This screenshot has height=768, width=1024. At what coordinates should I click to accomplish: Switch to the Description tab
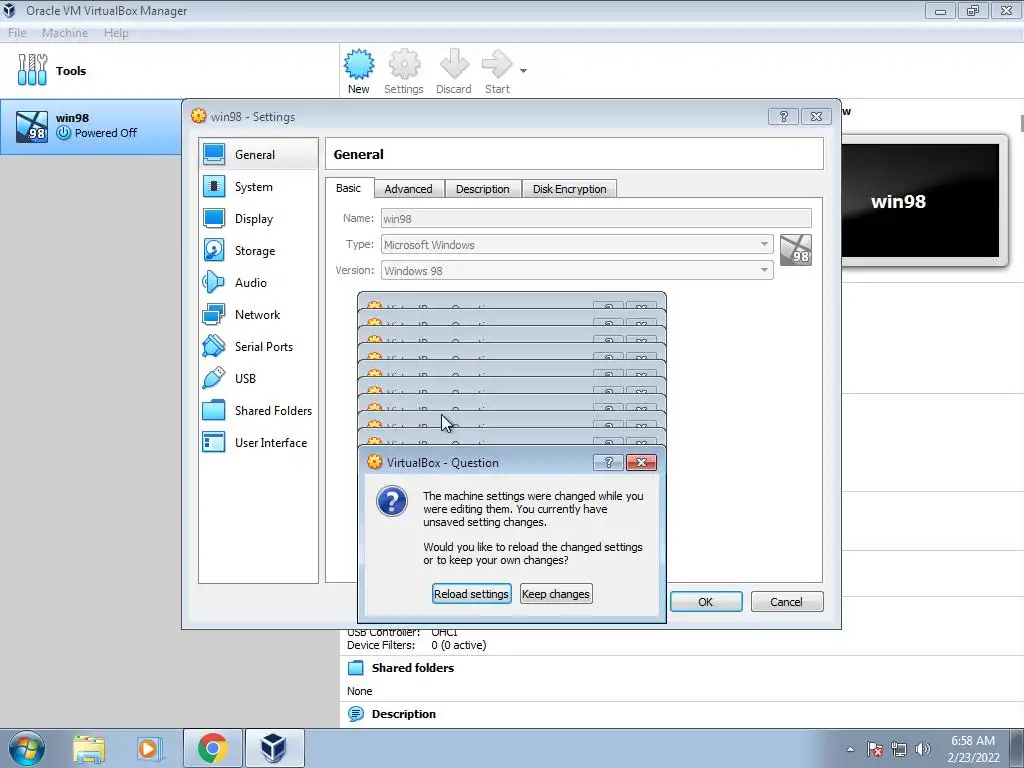coord(483,189)
